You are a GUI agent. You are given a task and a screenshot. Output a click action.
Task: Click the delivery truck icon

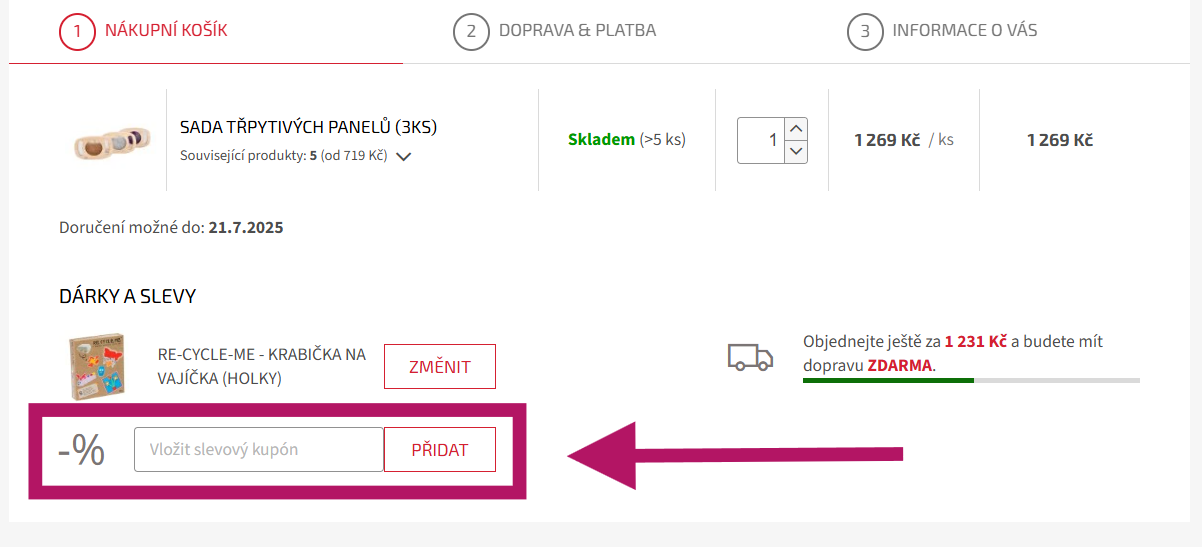pos(750,357)
